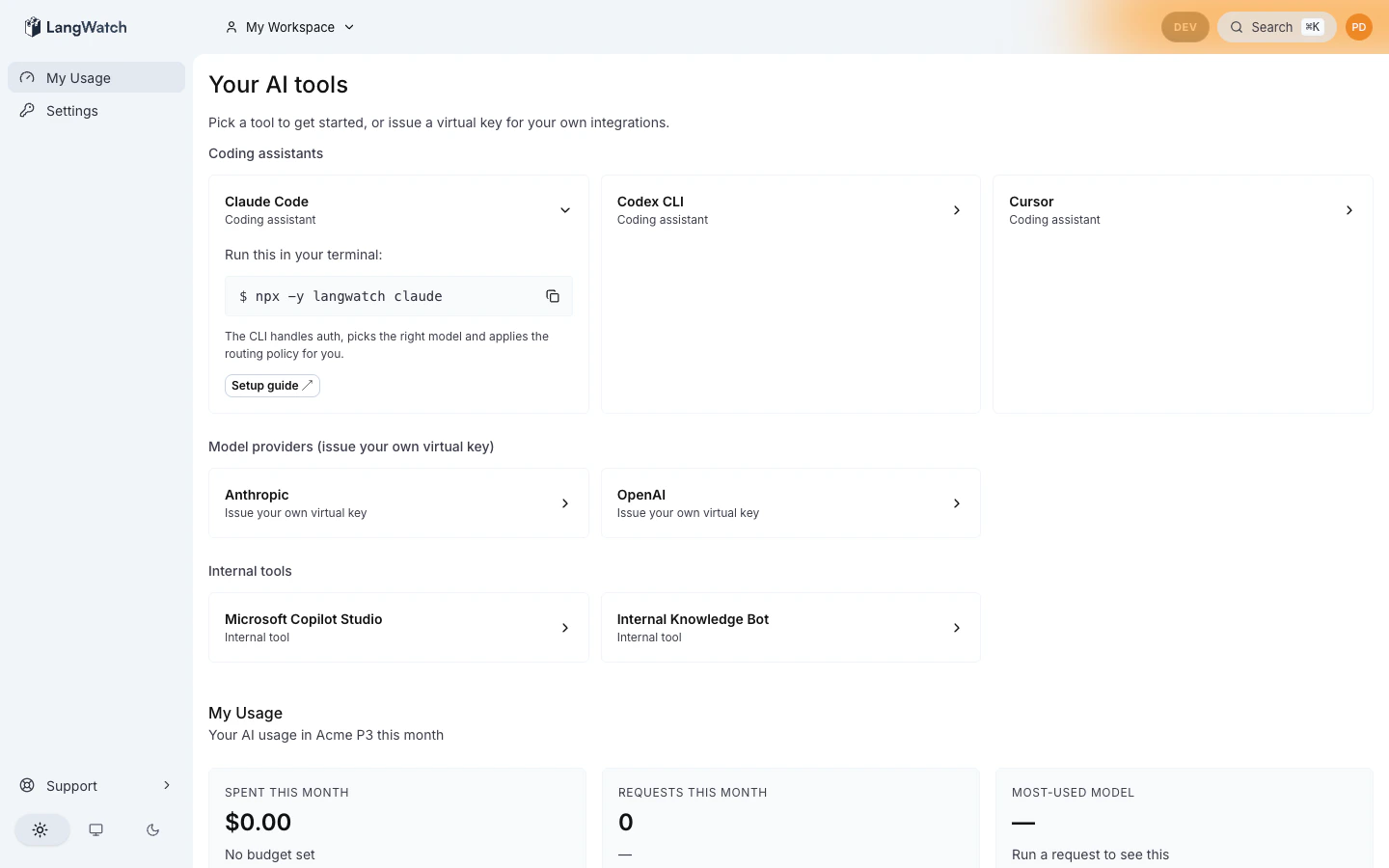Screen dimensions: 1389x868
Task: Click the 'My Usage' section heading
Action: point(246,713)
